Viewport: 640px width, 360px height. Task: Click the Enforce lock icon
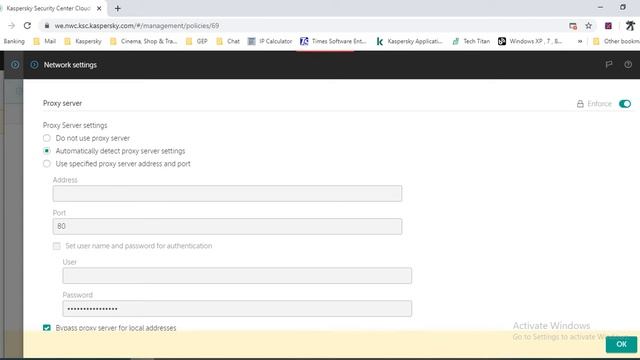coord(580,104)
